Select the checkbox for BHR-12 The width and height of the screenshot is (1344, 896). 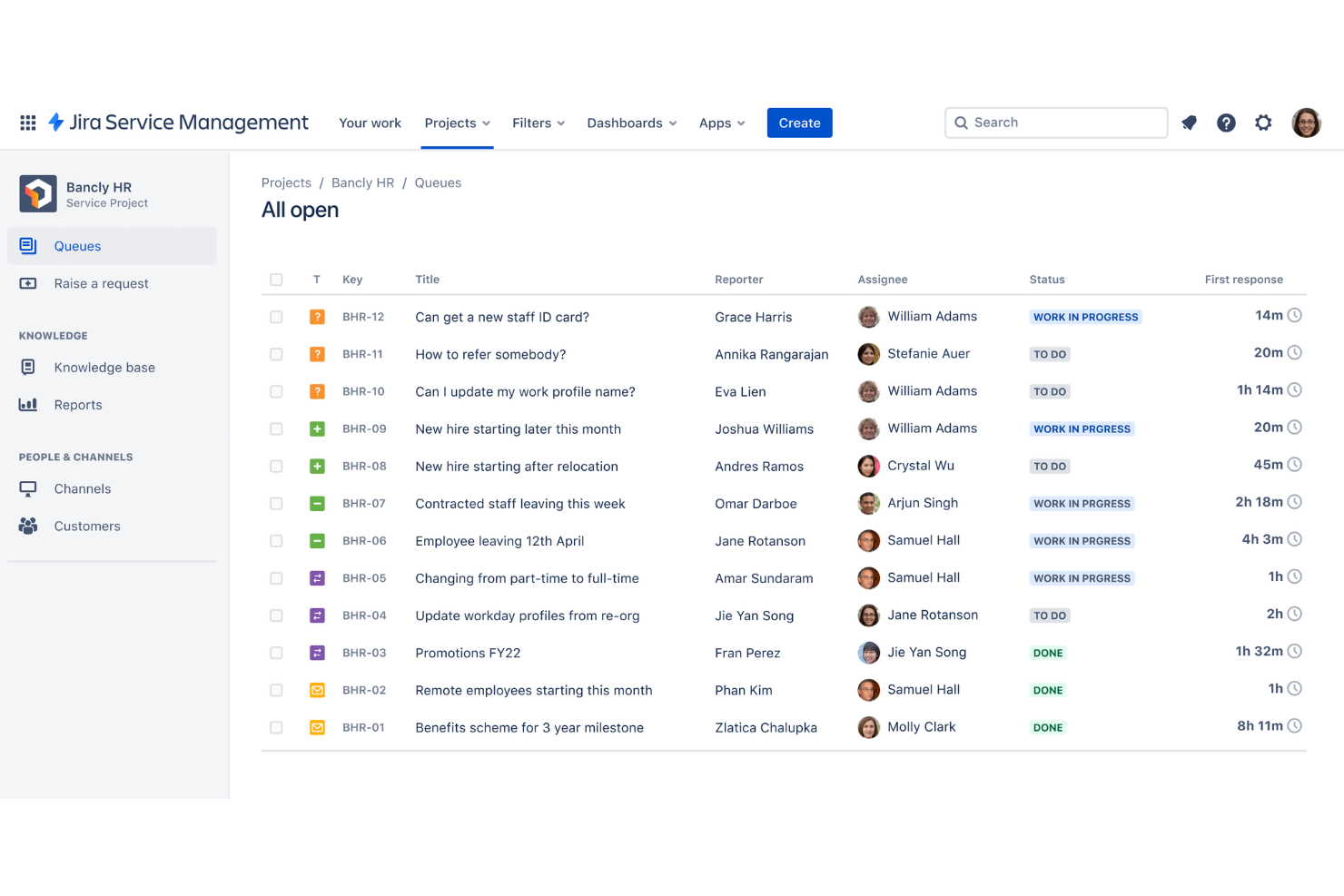pos(276,317)
